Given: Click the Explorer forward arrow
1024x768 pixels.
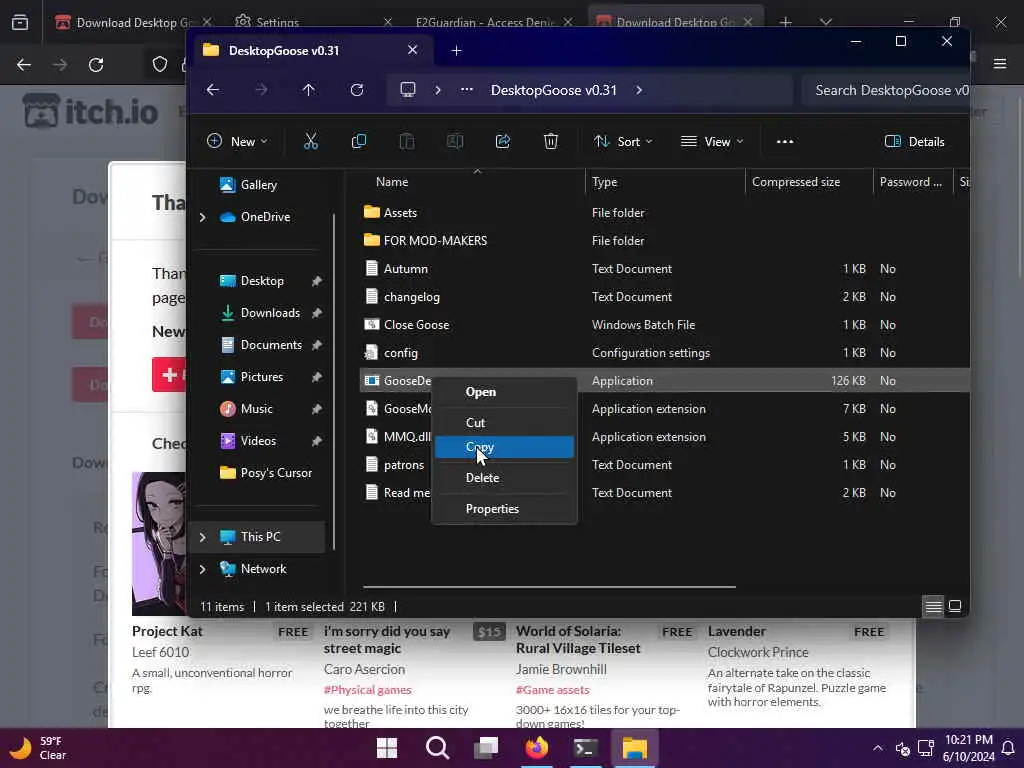Looking at the screenshot, I should 261,89.
